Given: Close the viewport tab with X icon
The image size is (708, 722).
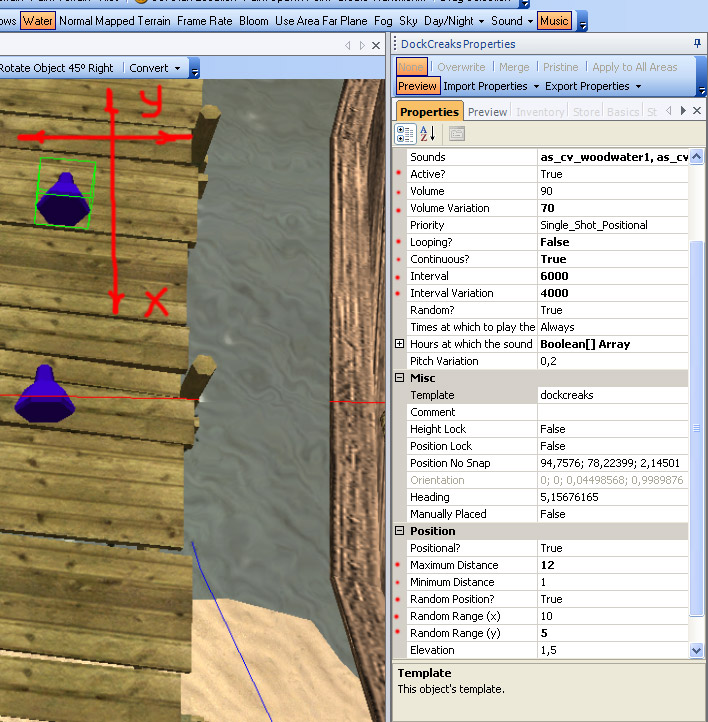Looking at the screenshot, I should click(376, 45).
